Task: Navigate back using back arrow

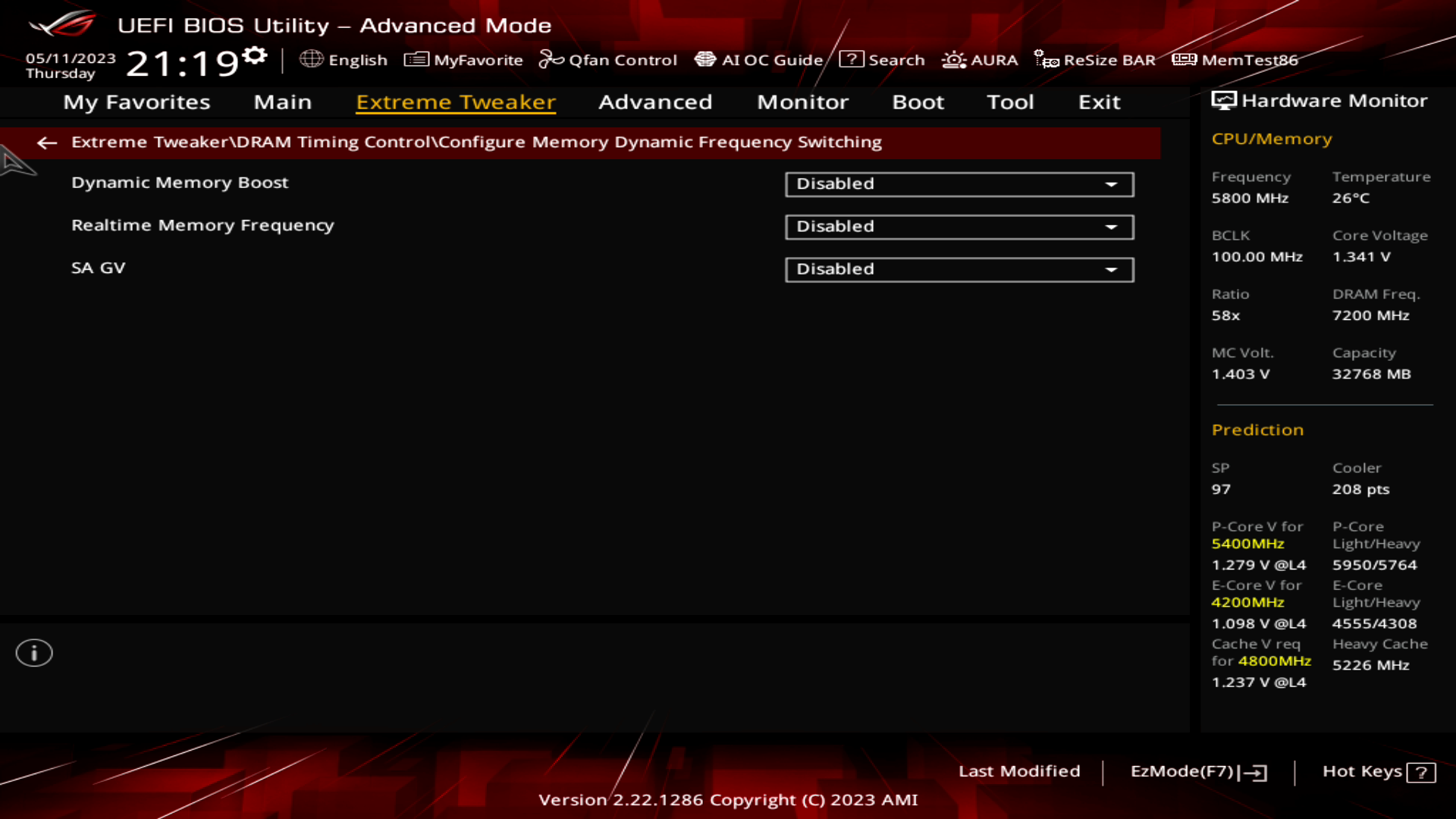Action: point(46,142)
